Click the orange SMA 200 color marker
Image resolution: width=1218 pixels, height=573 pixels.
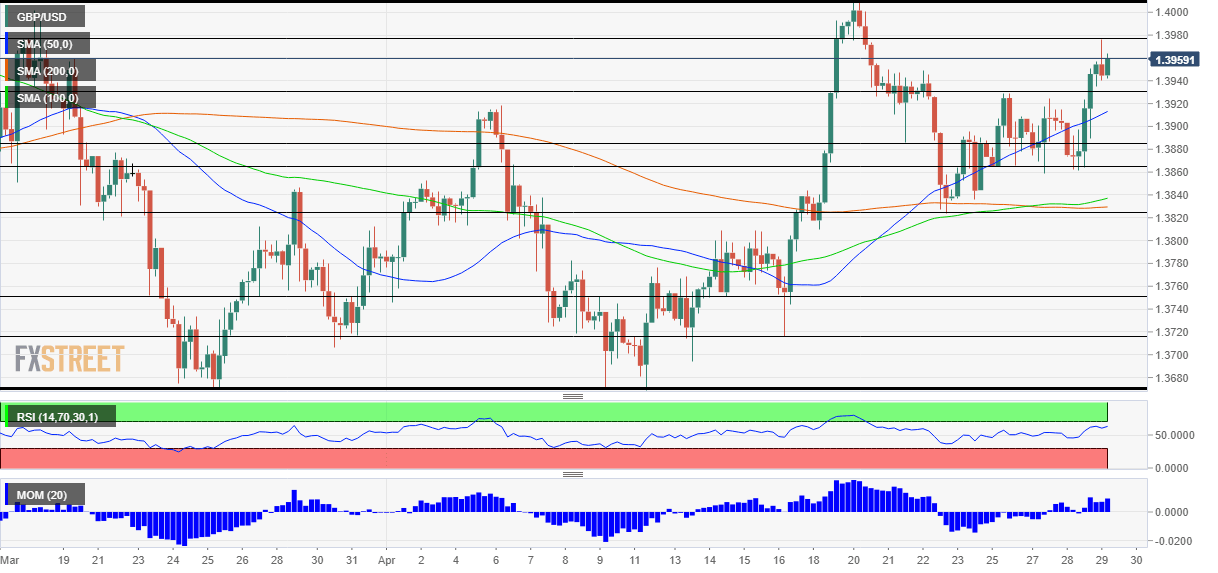click(x=7, y=69)
